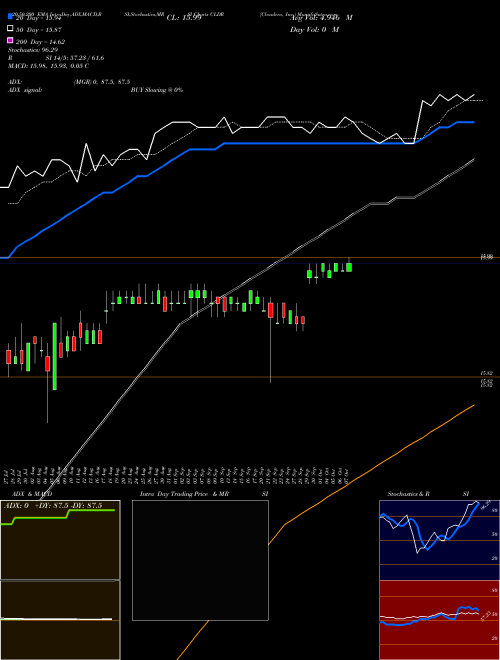
Task: Select the 'Stochastics: 96.29' reading
Action: pos(32,50)
